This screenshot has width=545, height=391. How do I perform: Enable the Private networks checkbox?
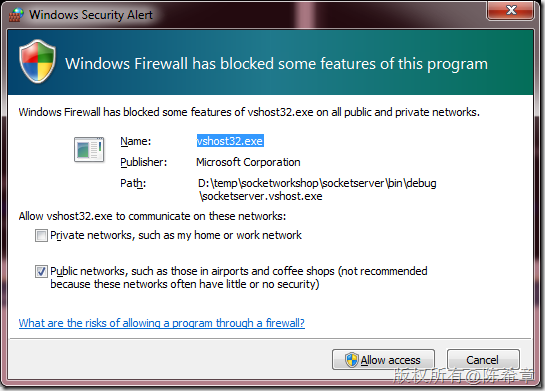(41, 235)
